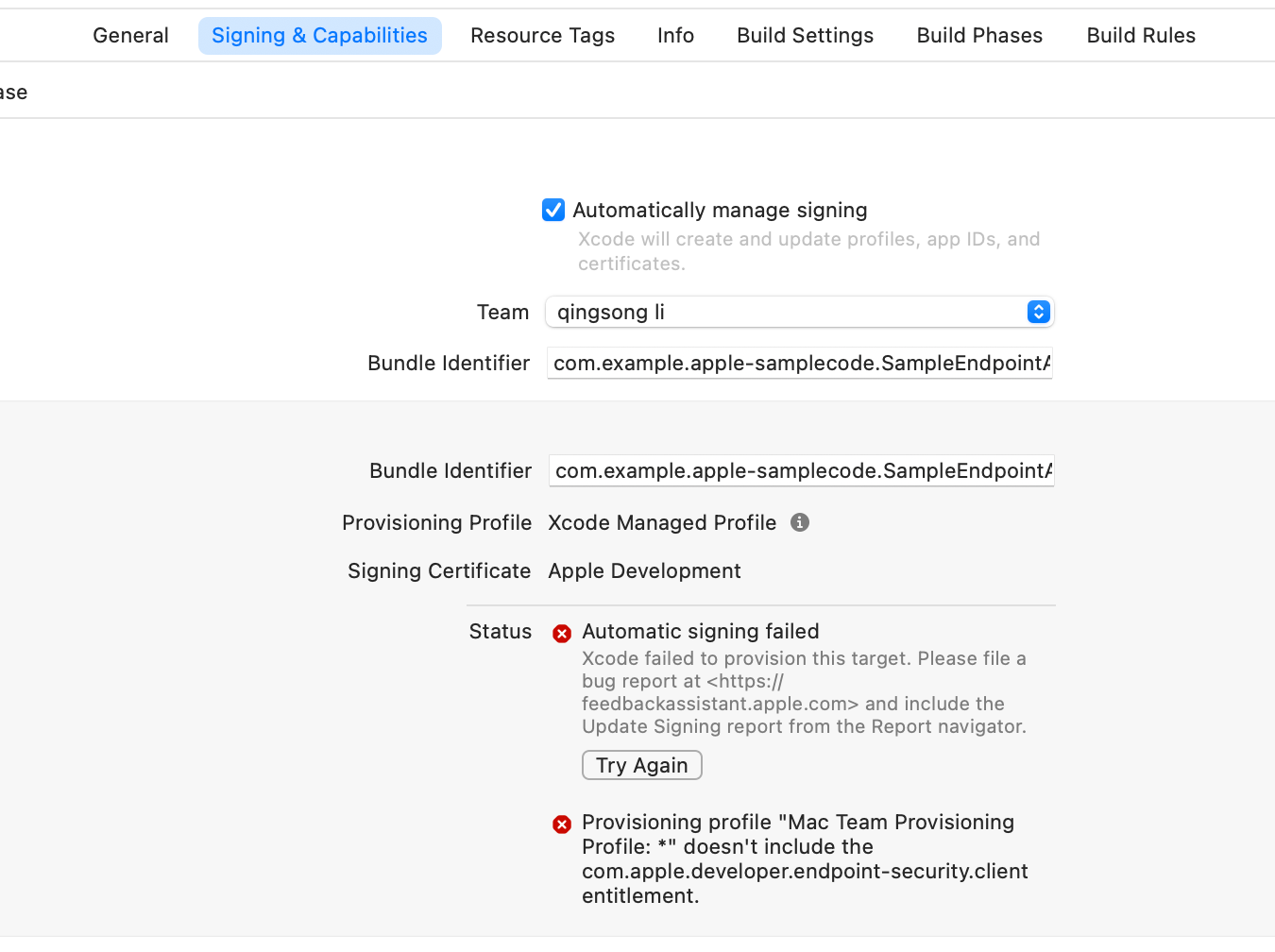This screenshot has width=1275, height=952.
Task: Open the Build Phases tab
Action: point(979,36)
